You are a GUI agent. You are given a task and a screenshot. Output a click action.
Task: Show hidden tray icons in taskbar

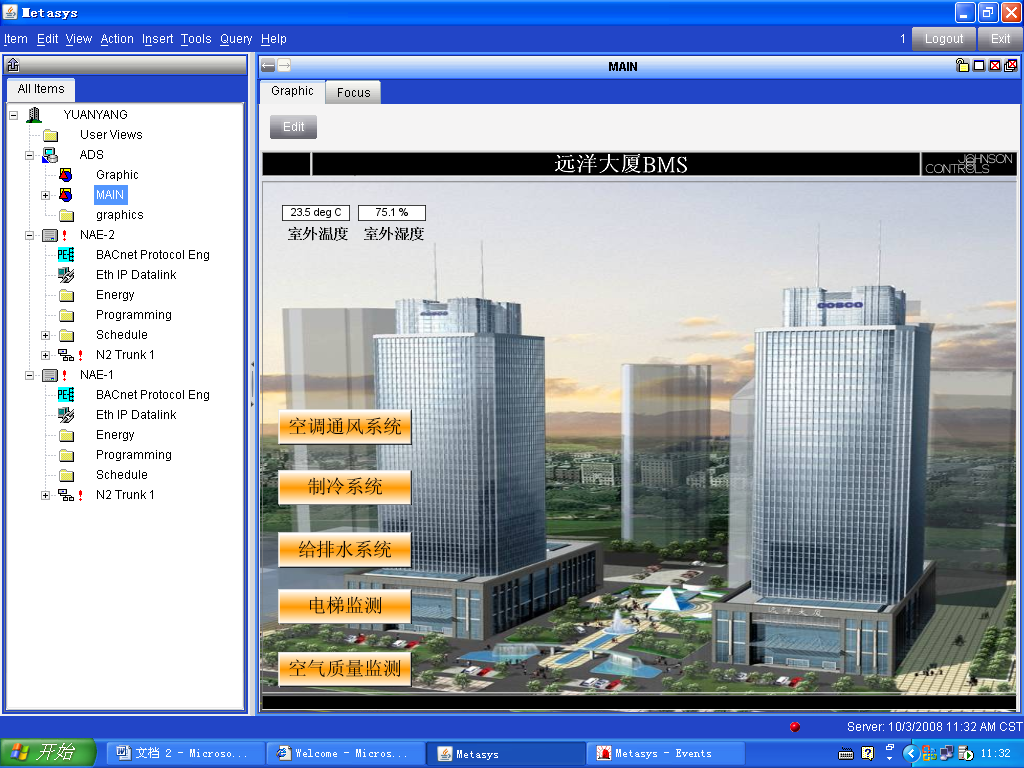pos(910,753)
